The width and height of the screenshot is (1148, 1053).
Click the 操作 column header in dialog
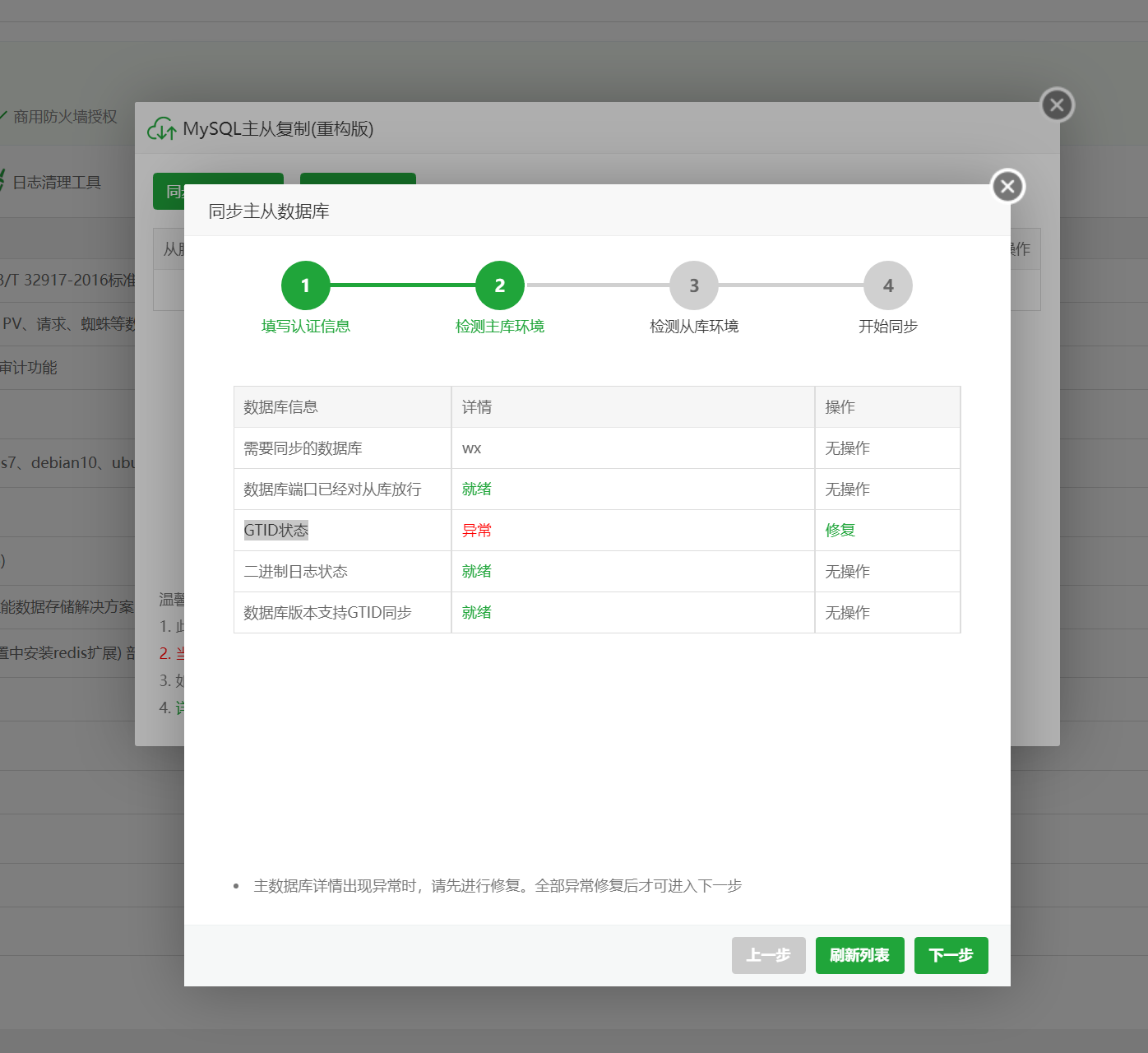tap(840, 407)
